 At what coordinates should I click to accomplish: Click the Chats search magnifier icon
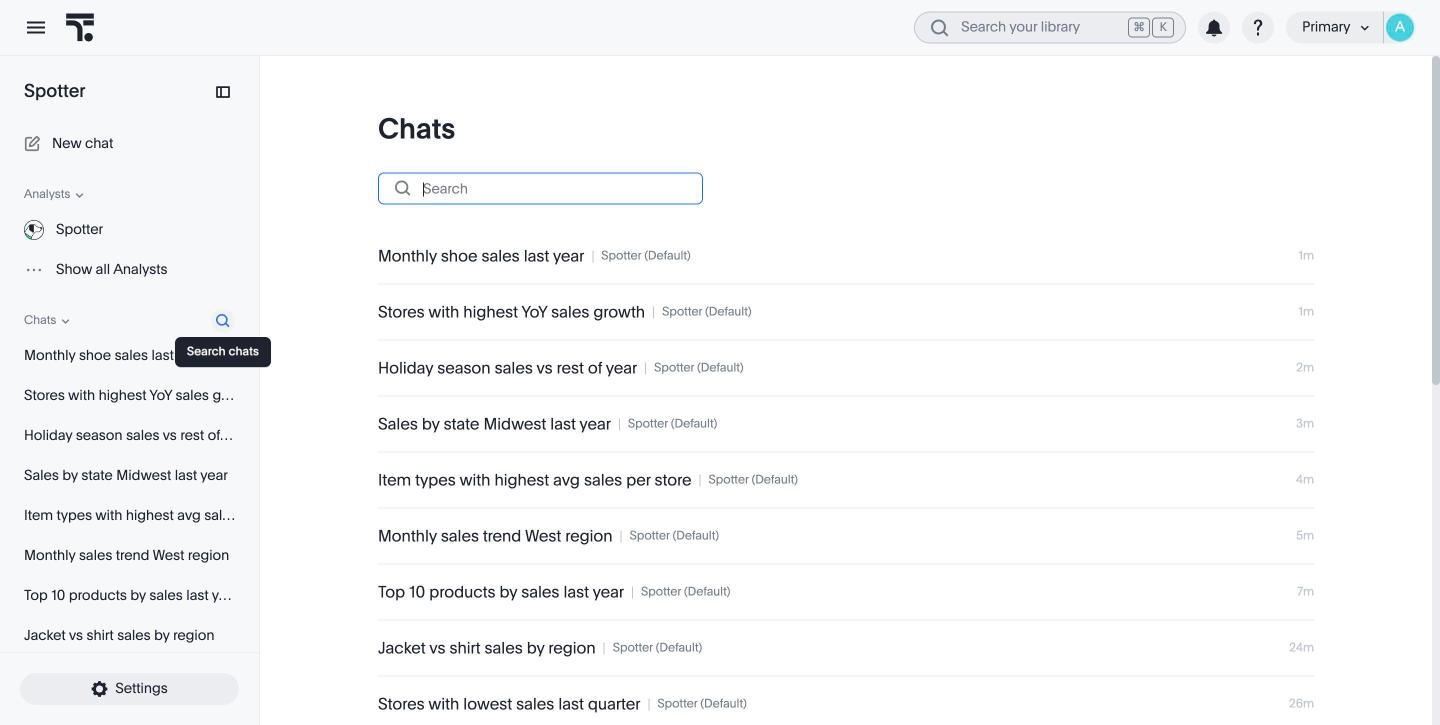click(402, 189)
